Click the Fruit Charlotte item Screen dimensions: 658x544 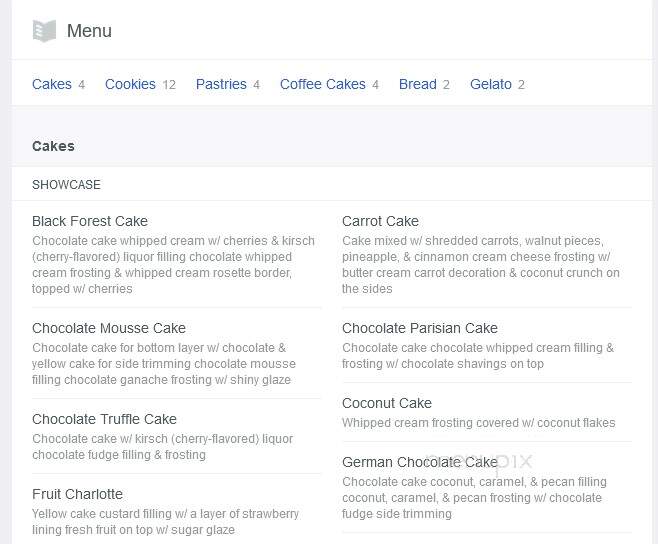[x=77, y=494]
